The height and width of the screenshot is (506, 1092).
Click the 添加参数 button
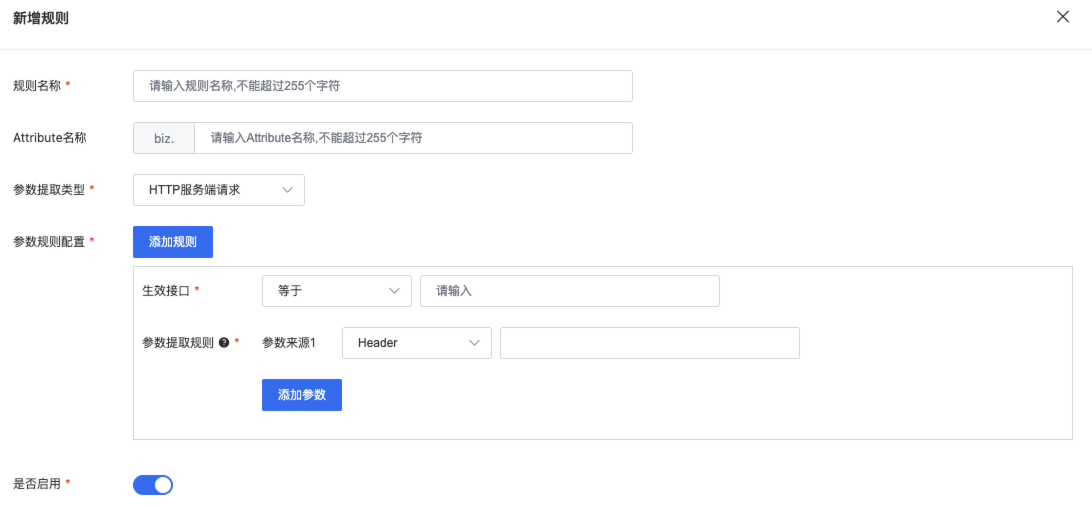pyautogui.click(x=301, y=395)
